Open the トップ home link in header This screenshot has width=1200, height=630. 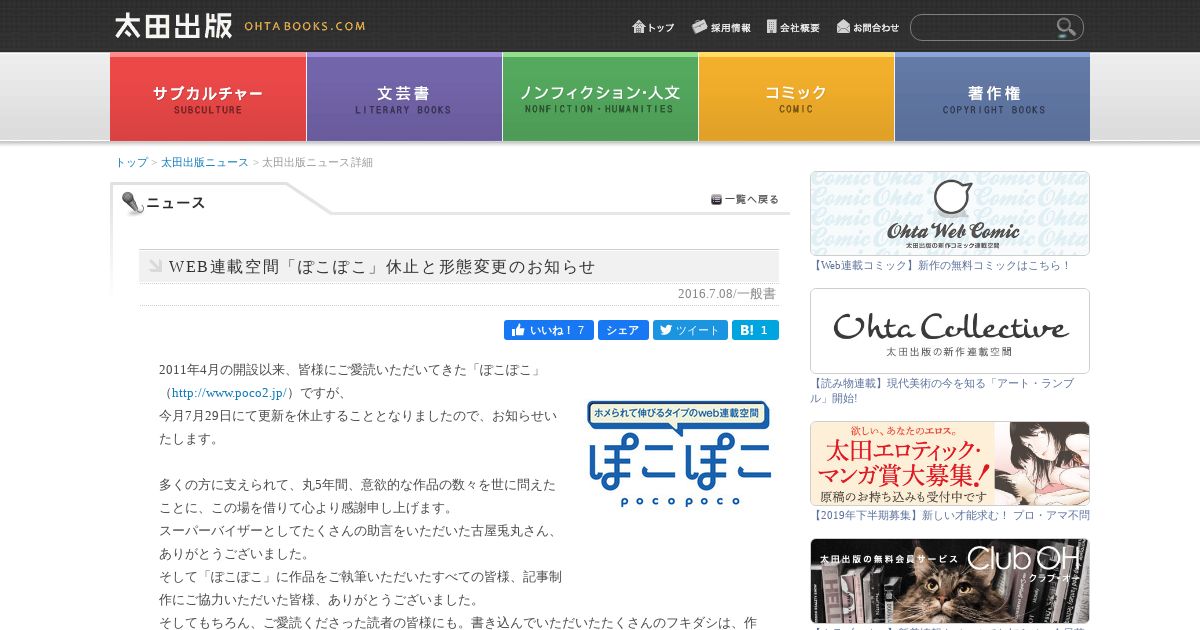click(653, 27)
